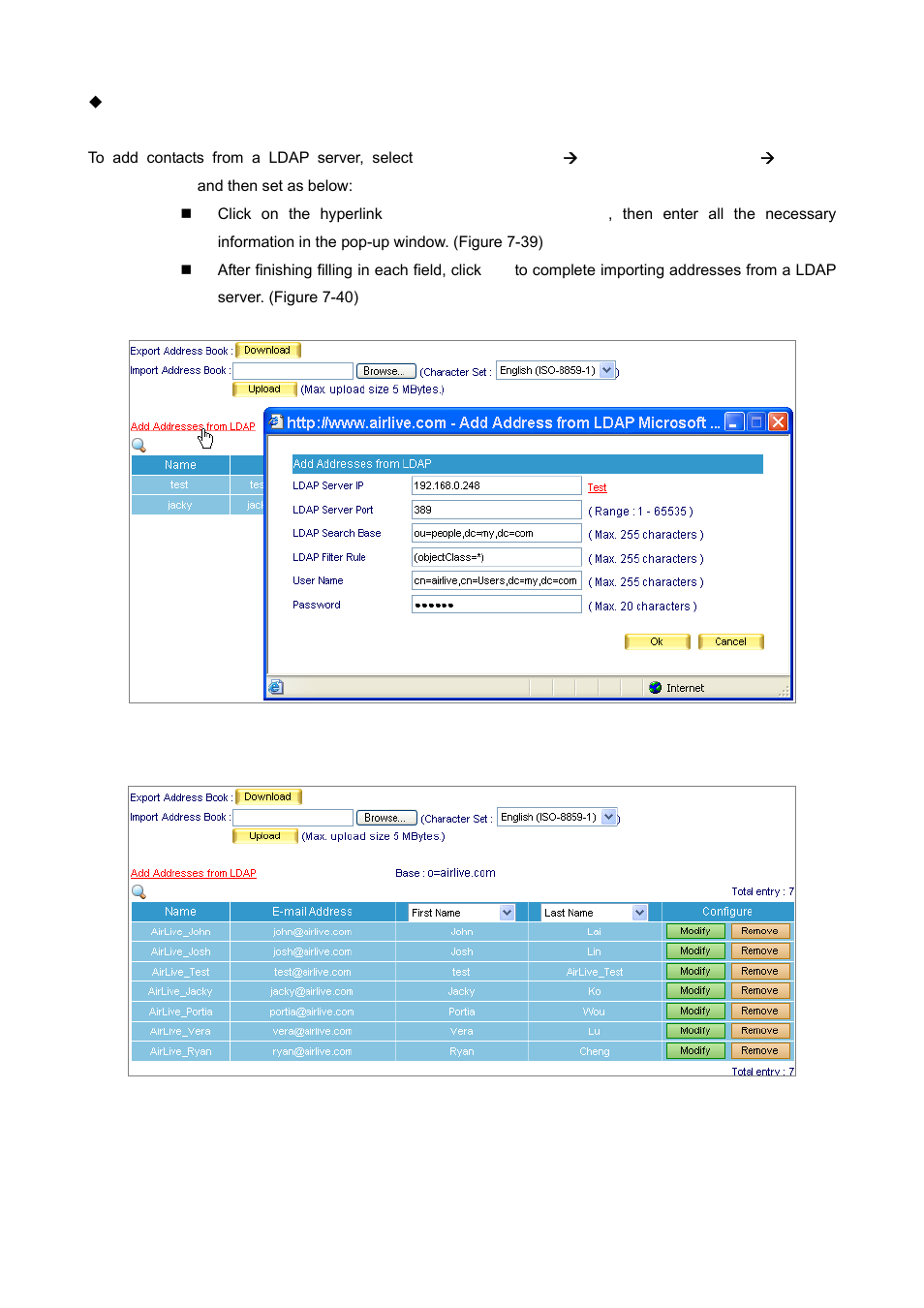Click the Name column header in lower table

[180, 912]
